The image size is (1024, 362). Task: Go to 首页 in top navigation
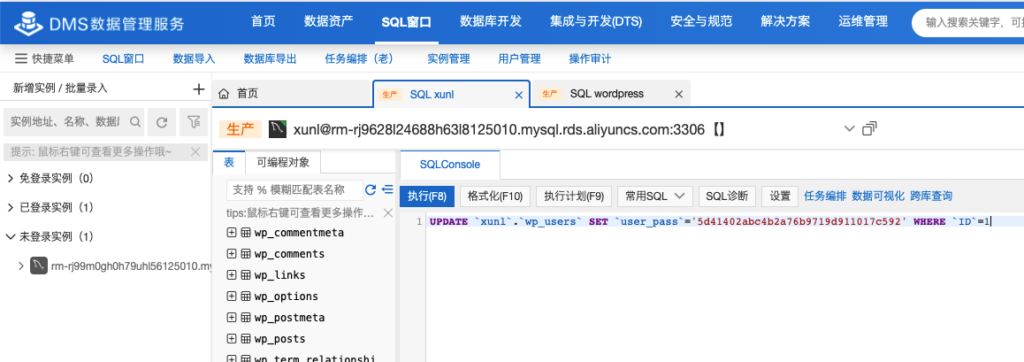(x=263, y=21)
